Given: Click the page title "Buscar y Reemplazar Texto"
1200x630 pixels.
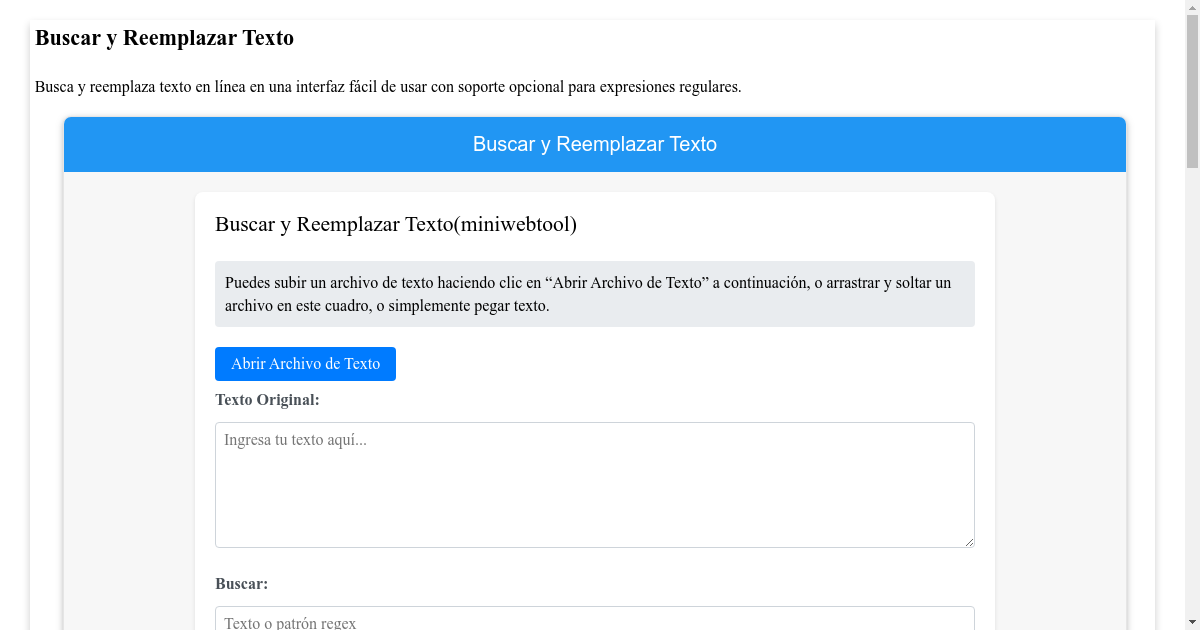Looking at the screenshot, I should (164, 38).
